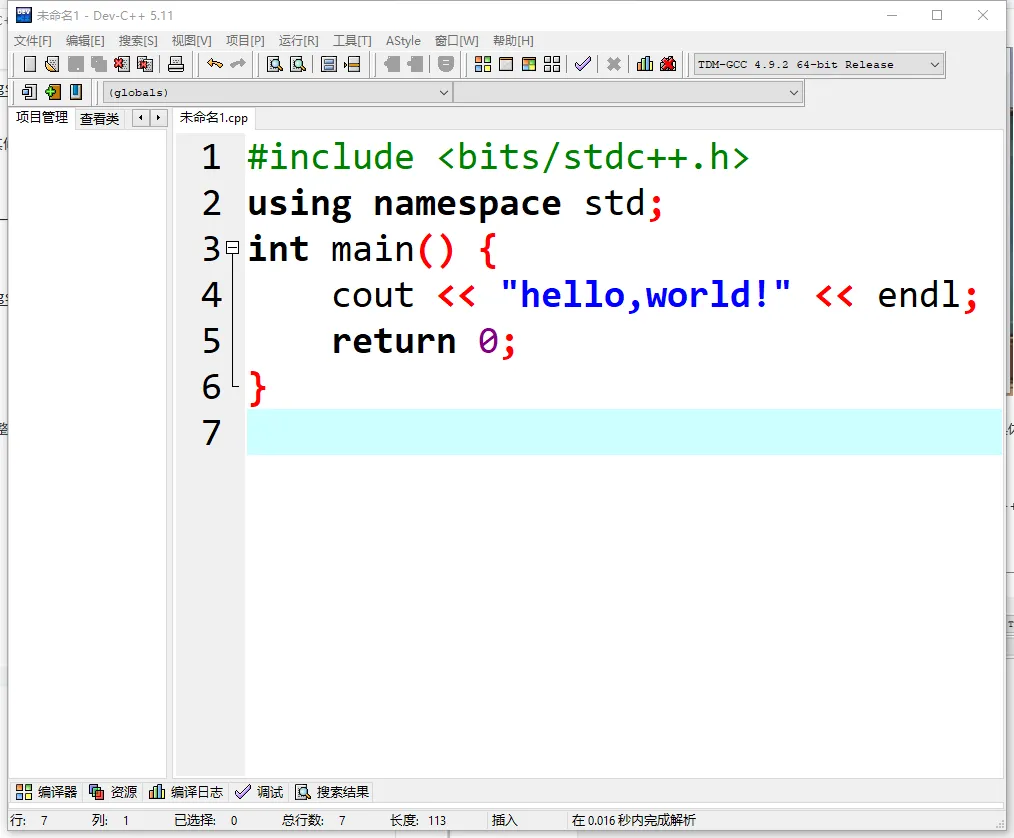Click the 'return 0;' statement
This screenshot has width=1014, height=838.
[x=424, y=341]
